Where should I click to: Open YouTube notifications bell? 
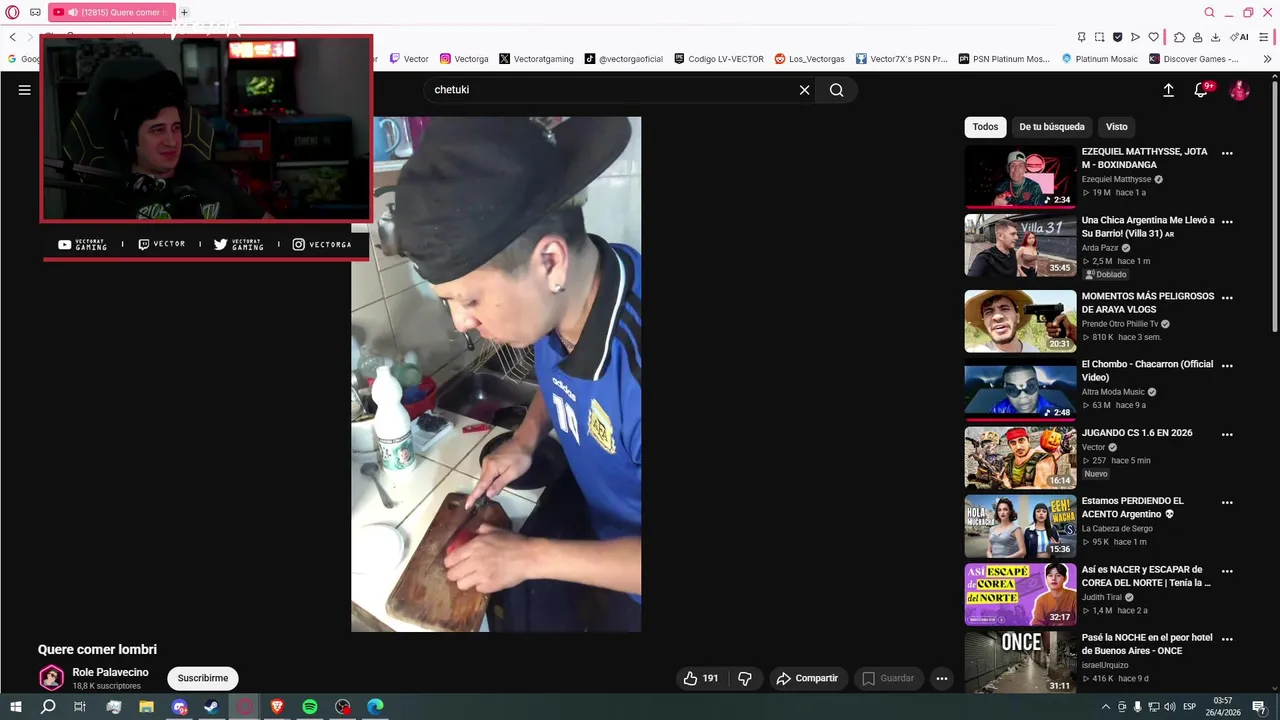(x=1202, y=90)
